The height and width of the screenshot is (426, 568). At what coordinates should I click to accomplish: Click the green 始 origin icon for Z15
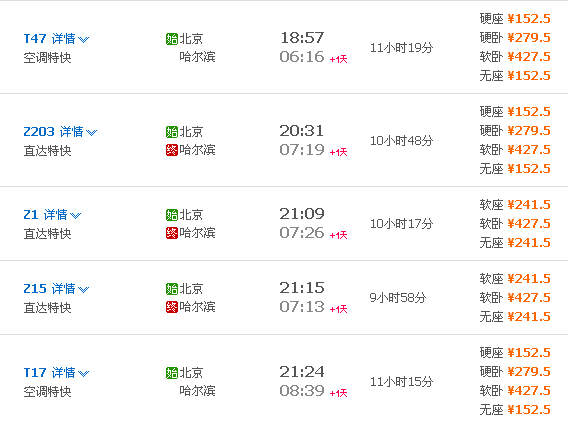click(x=172, y=289)
